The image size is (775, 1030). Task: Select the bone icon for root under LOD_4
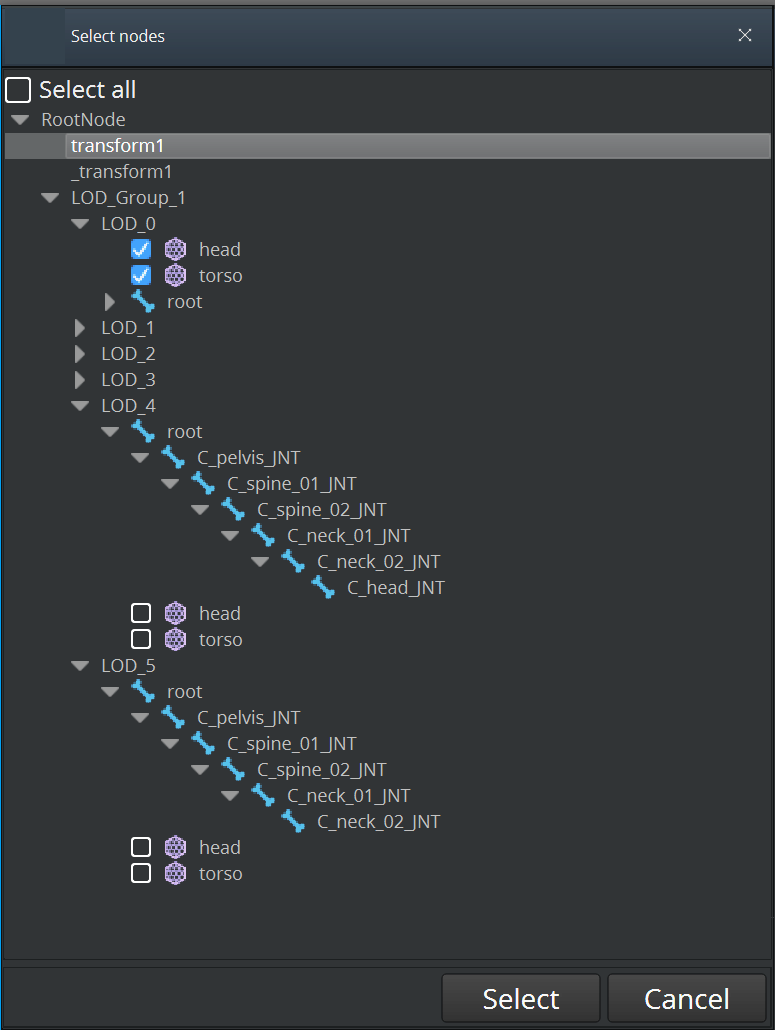point(143,431)
